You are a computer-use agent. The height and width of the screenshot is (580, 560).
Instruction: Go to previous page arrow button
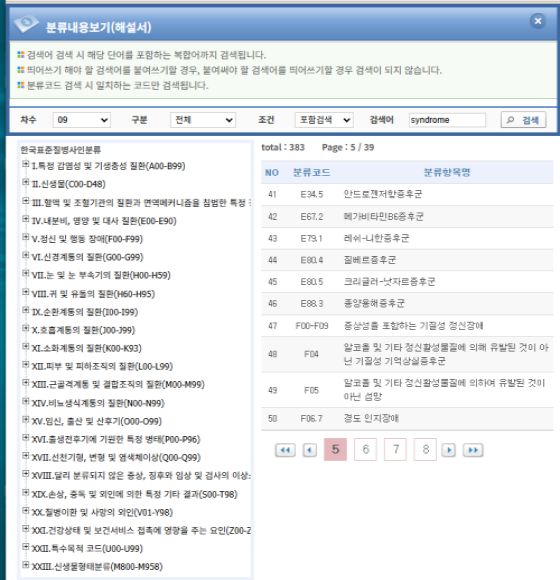pyautogui.click(x=310, y=450)
